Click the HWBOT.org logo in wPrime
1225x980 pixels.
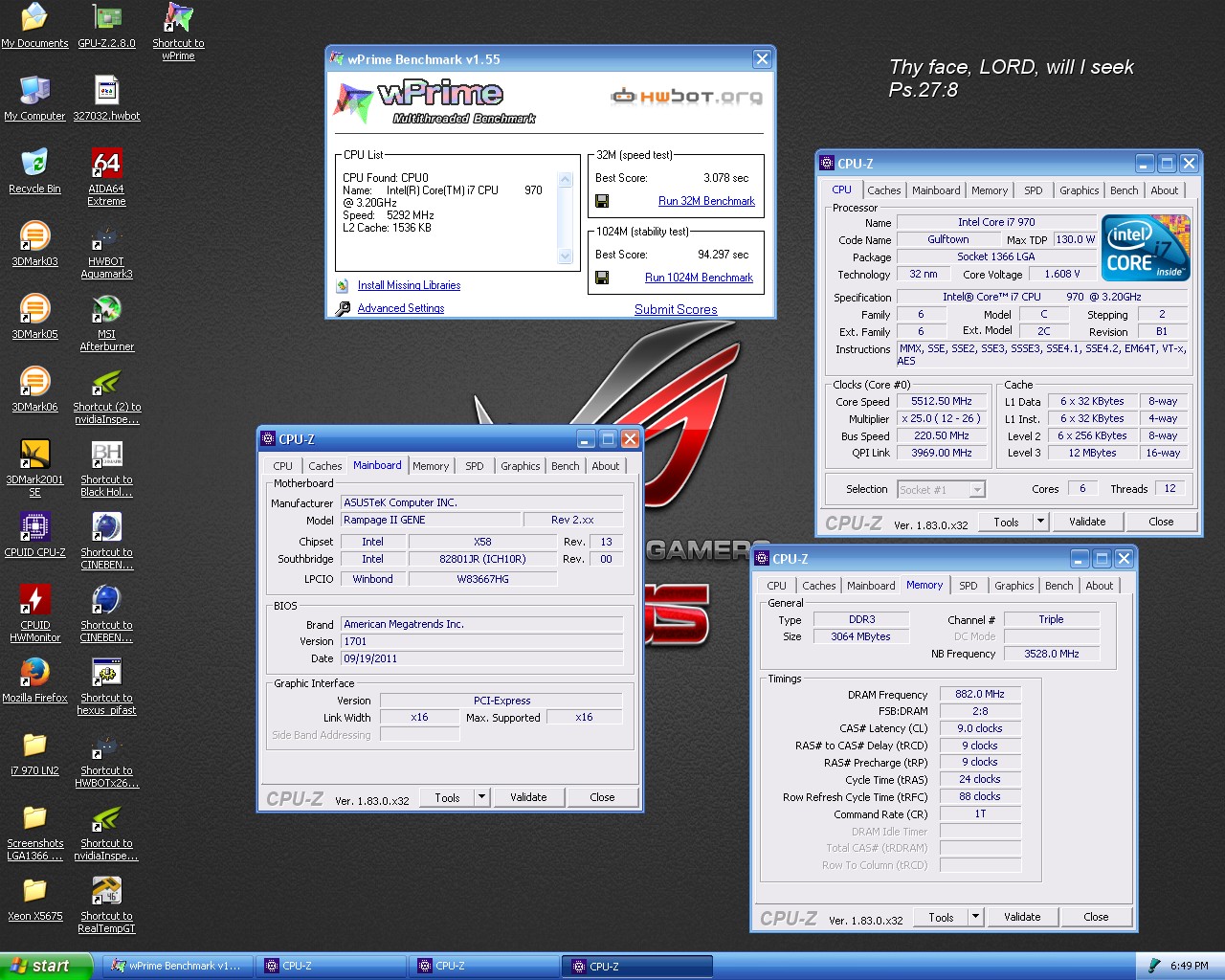coord(687,97)
